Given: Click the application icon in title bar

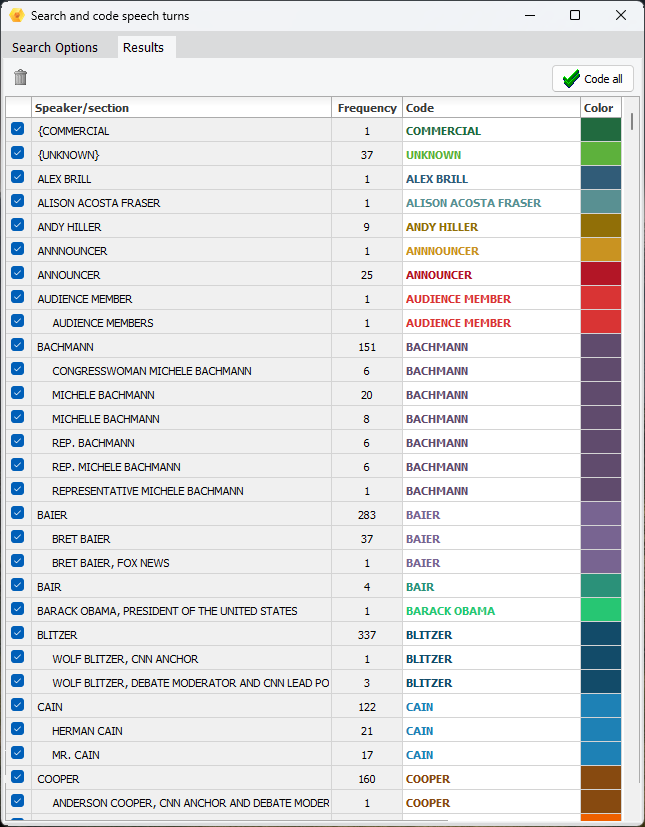Looking at the screenshot, I should tap(17, 16).
